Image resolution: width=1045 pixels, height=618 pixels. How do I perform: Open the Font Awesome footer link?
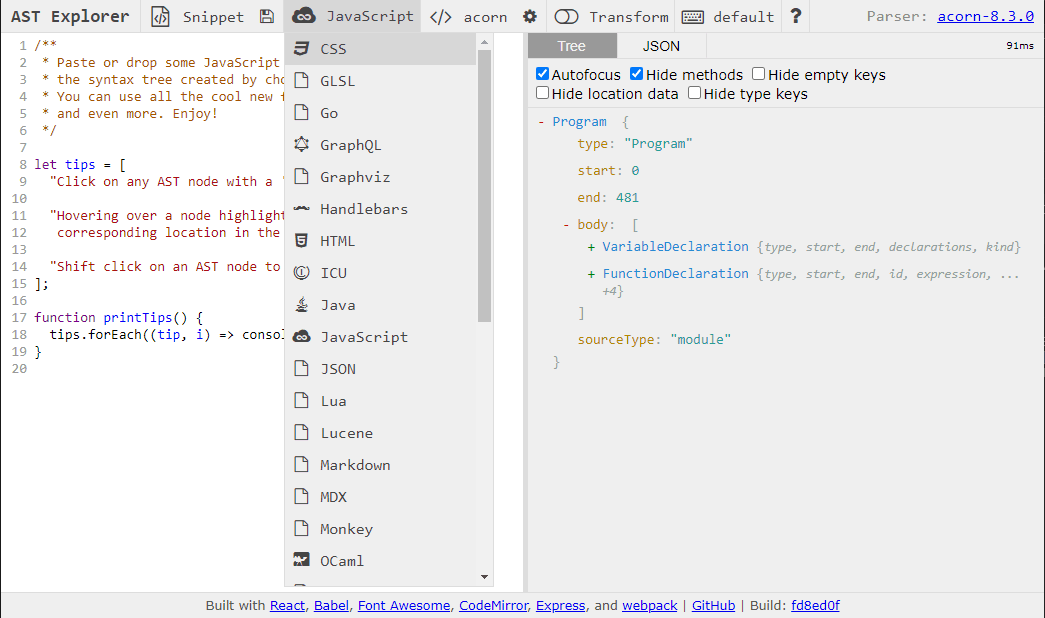point(404,605)
